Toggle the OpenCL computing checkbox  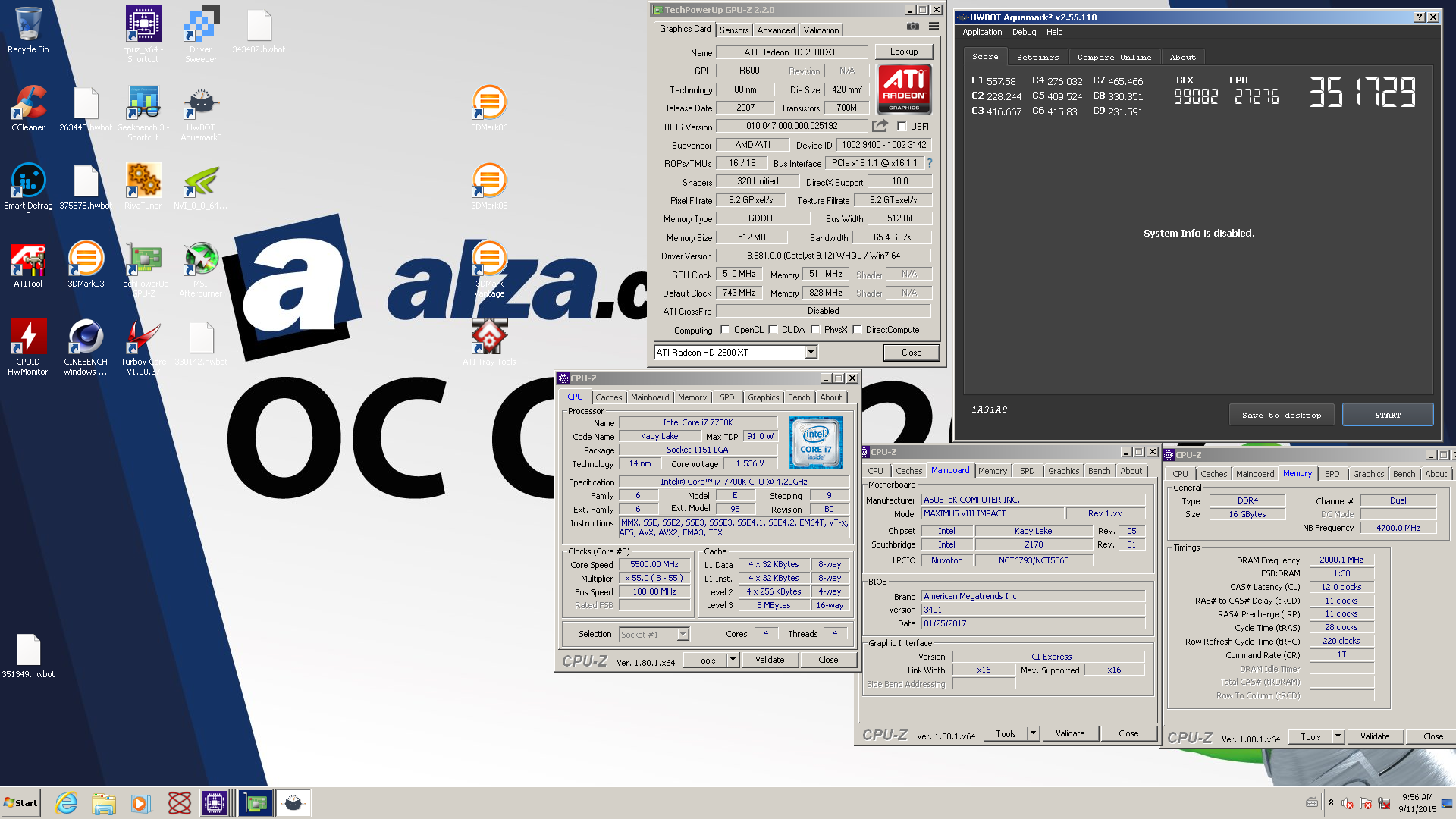coord(725,330)
